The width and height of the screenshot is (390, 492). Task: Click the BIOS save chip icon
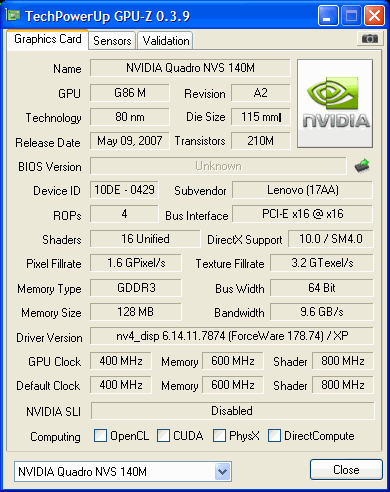pyautogui.click(x=362, y=165)
